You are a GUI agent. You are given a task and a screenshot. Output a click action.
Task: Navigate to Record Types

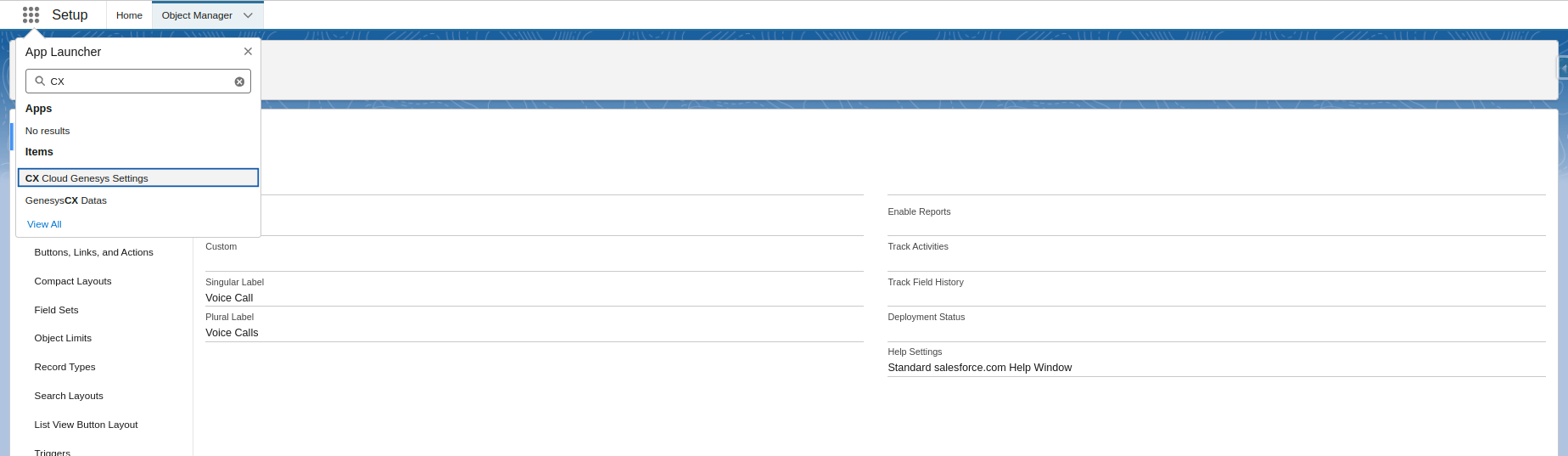click(x=64, y=367)
